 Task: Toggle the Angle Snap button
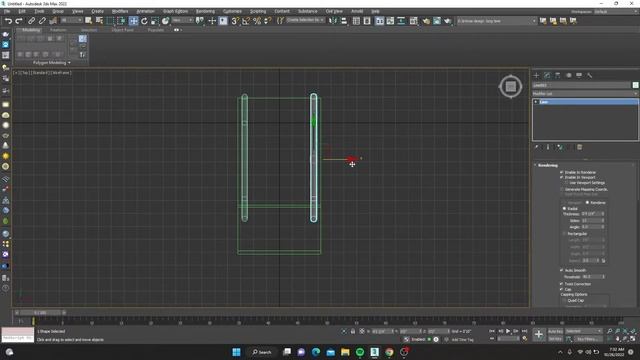246,21
